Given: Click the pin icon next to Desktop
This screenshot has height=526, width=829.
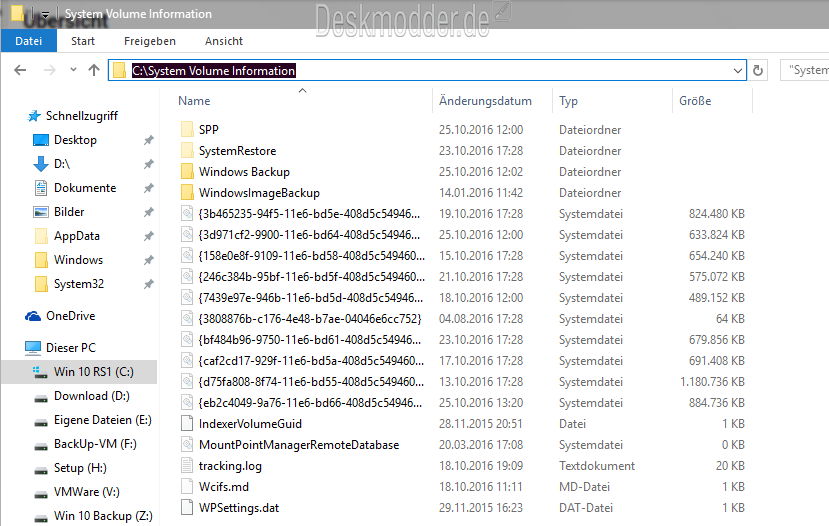Looking at the screenshot, I should [149, 140].
